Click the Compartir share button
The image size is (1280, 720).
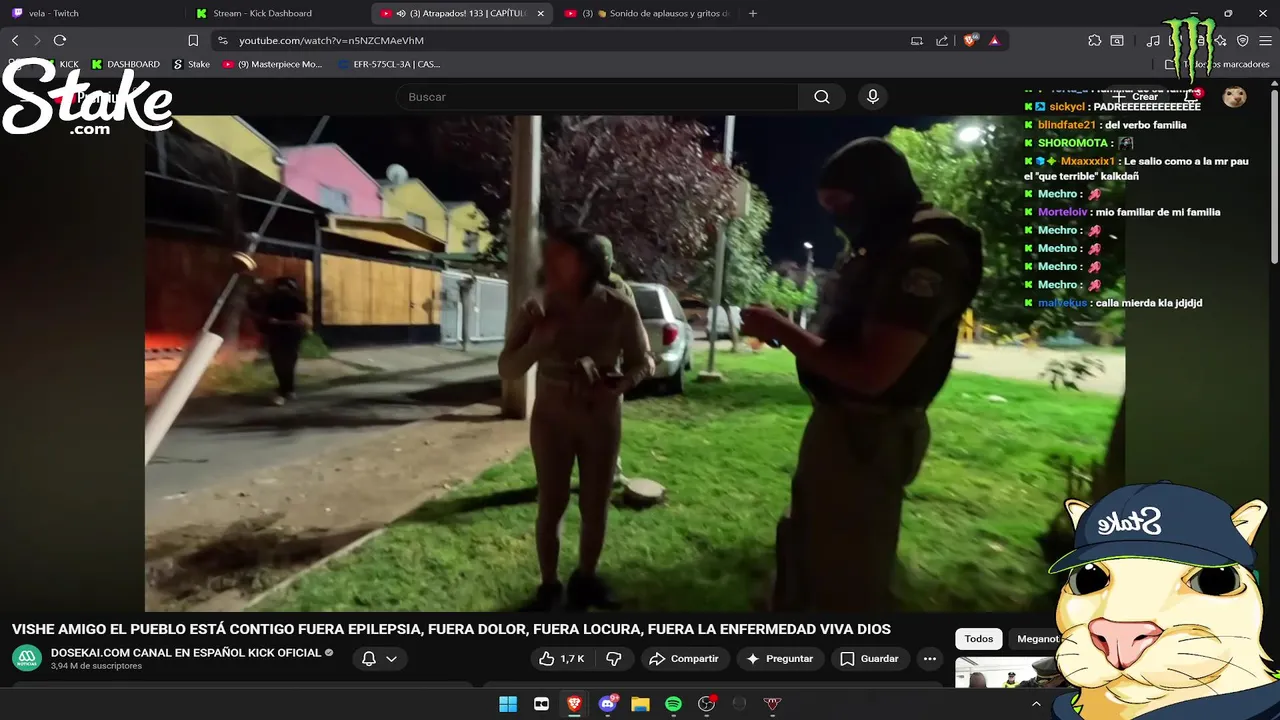(x=684, y=659)
